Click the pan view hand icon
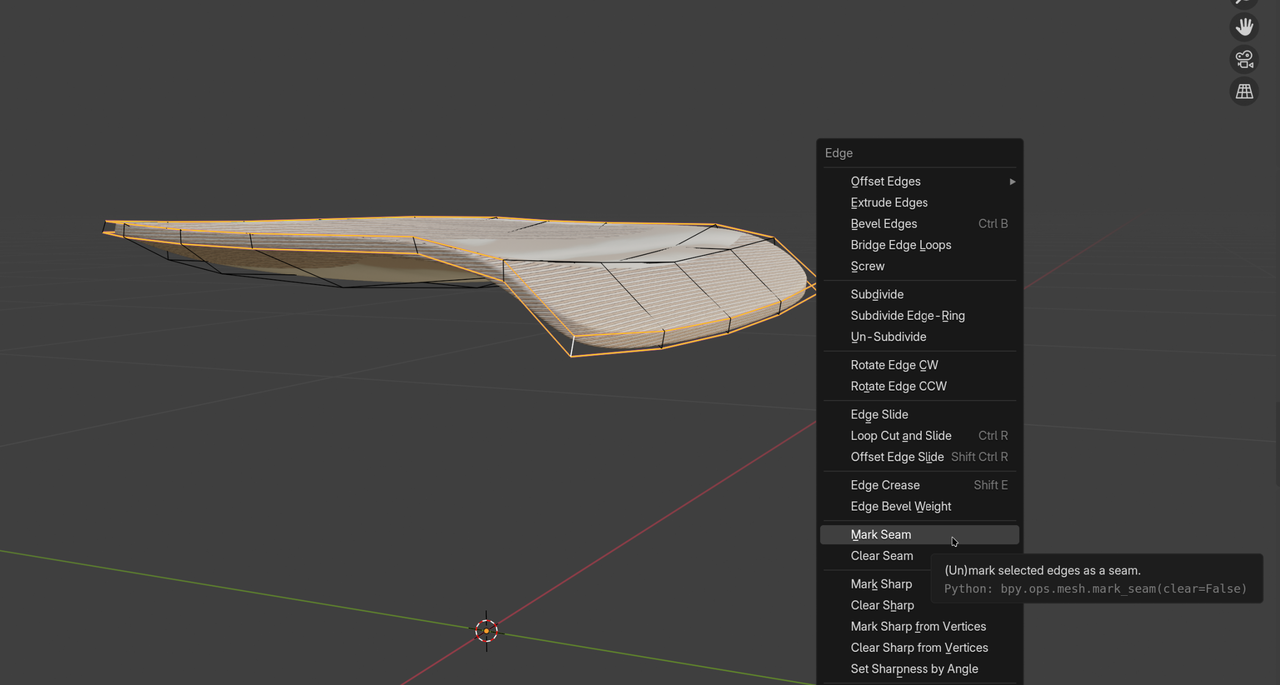This screenshot has height=685, width=1280. (x=1244, y=27)
